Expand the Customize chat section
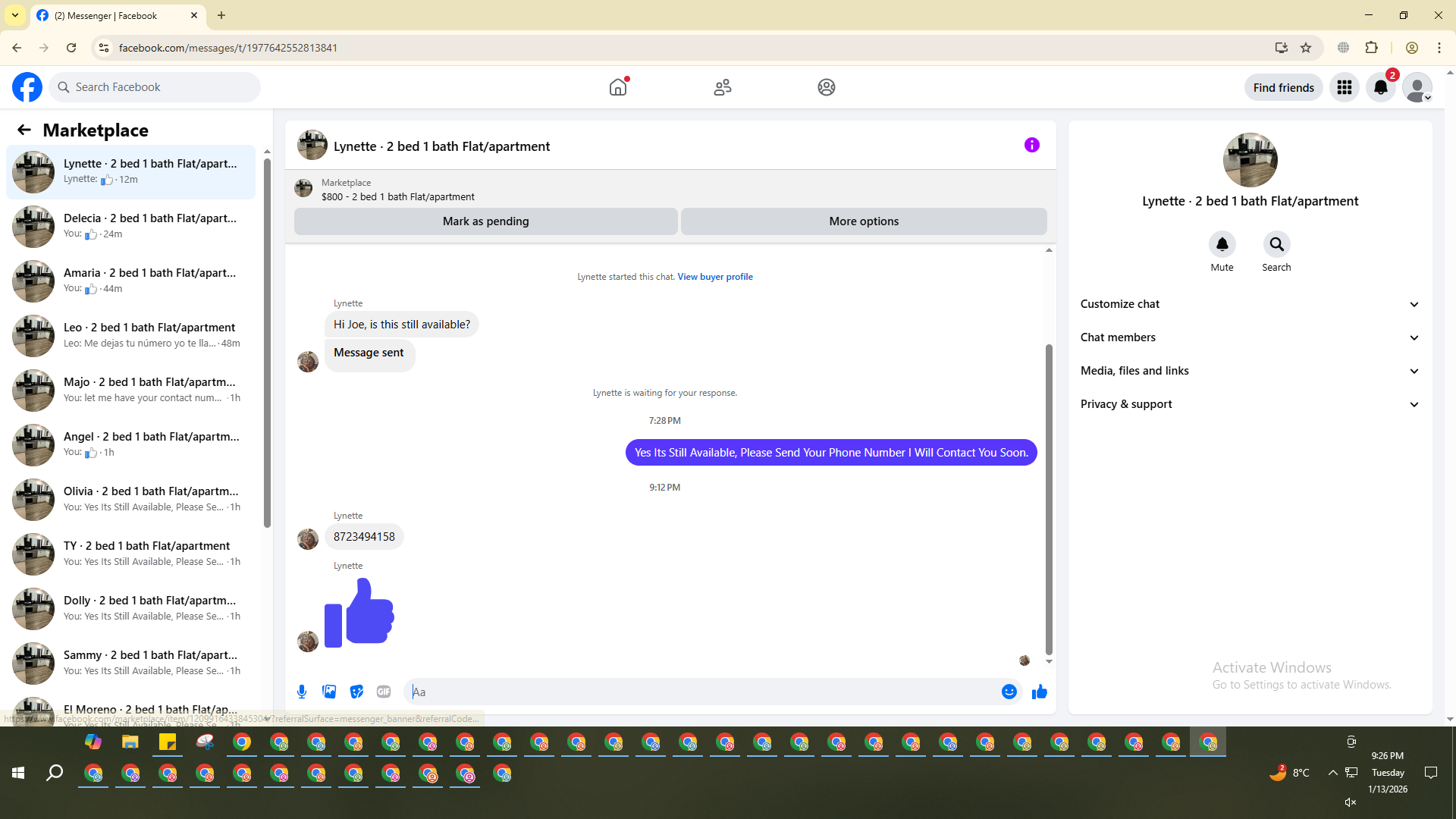 coord(1250,304)
